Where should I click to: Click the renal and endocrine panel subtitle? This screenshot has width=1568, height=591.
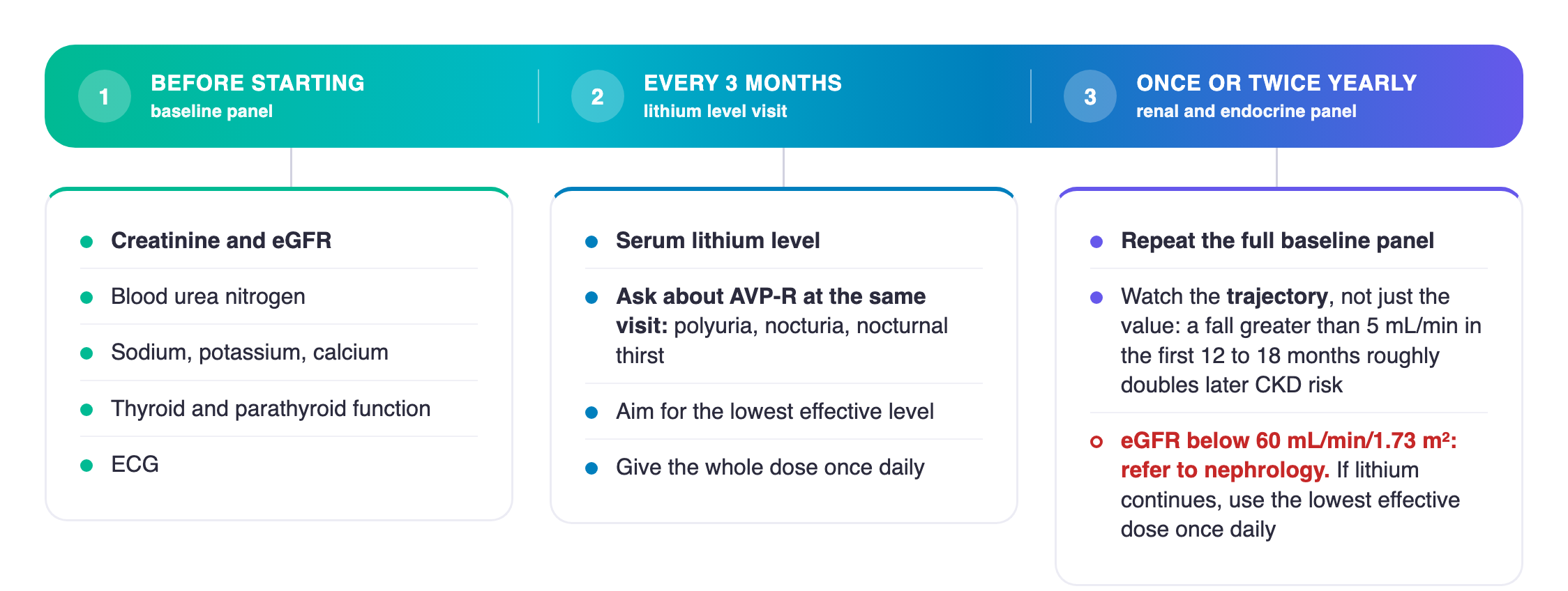1246,112
